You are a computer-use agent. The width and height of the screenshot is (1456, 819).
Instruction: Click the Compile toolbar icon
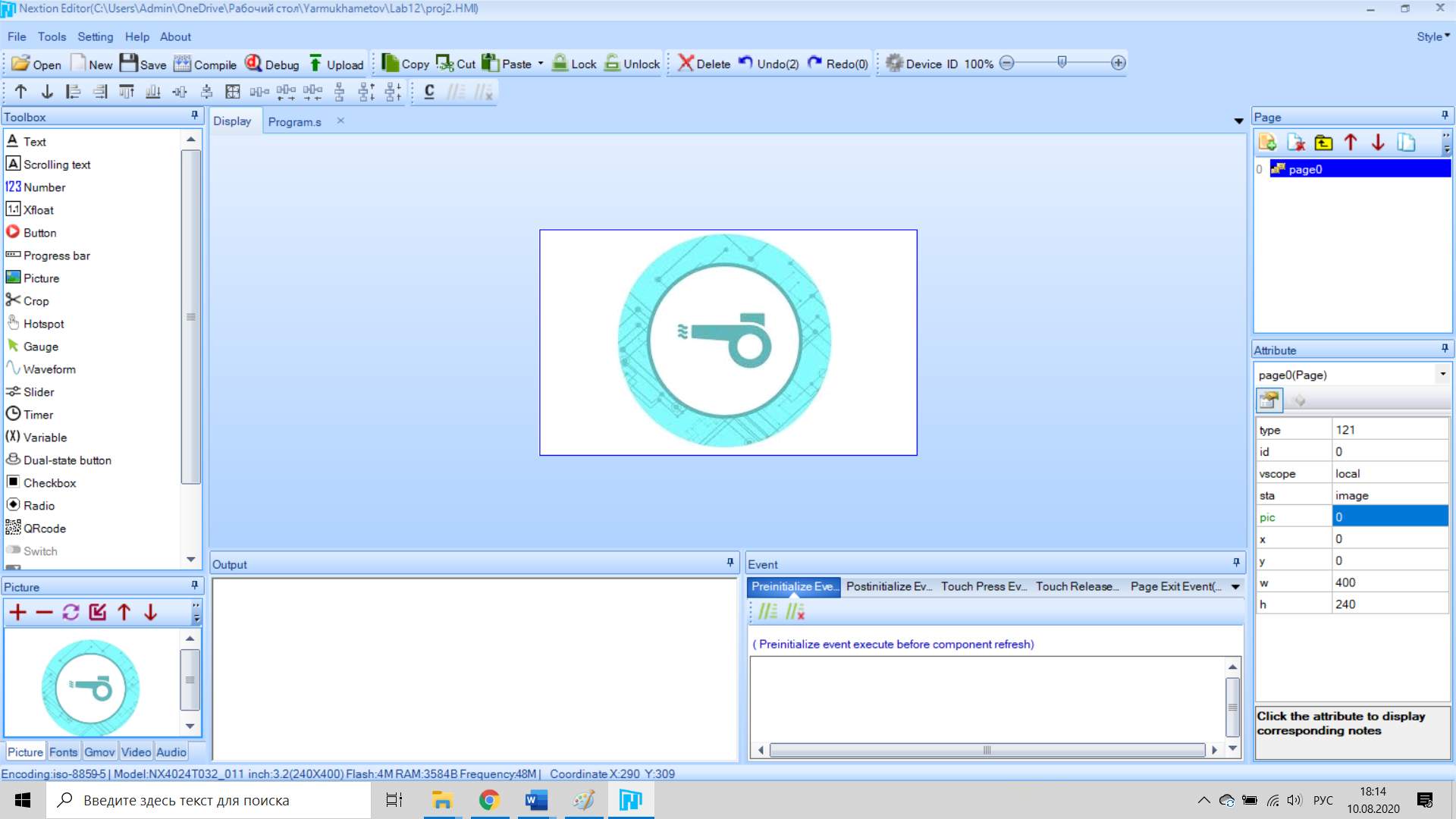(182, 64)
